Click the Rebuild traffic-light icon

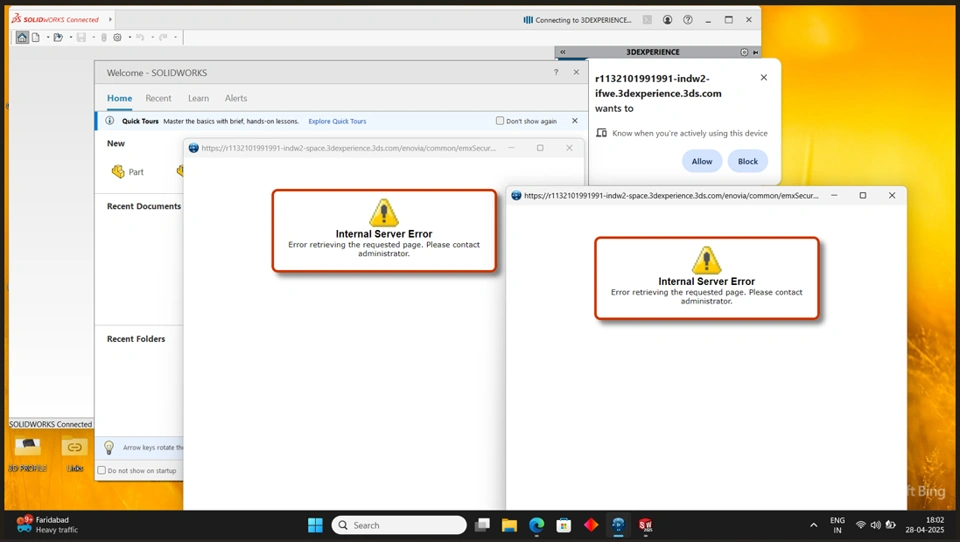tap(103, 37)
